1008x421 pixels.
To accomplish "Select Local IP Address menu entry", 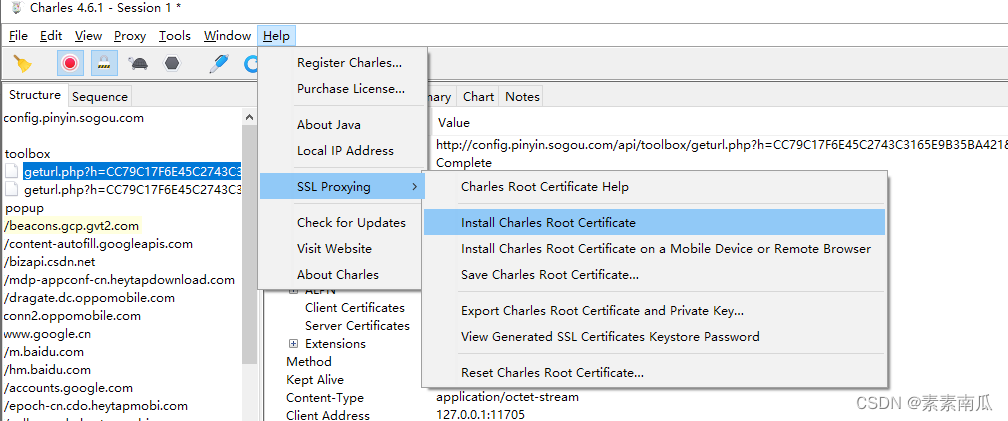I will pyautogui.click(x=345, y=150).
